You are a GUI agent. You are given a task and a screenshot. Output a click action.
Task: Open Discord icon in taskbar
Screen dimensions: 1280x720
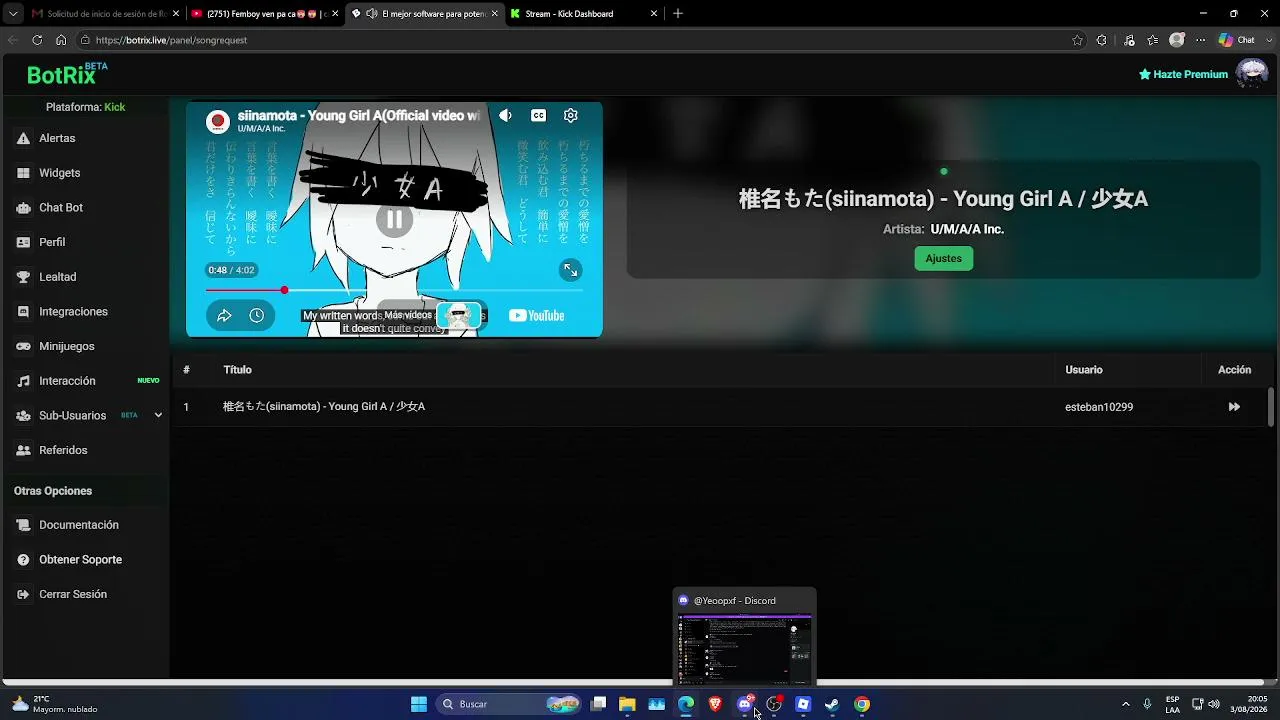[745, 704]
